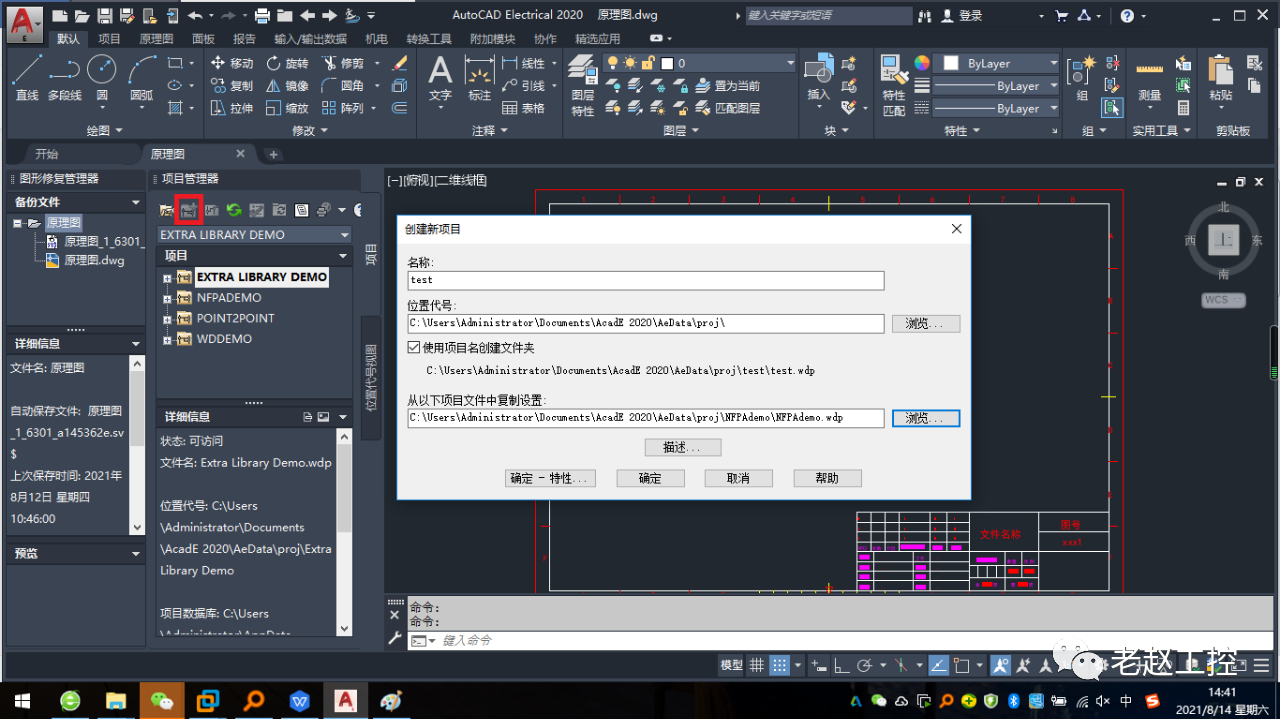Click the 移动 (Move) tool

tap(232, 63)
